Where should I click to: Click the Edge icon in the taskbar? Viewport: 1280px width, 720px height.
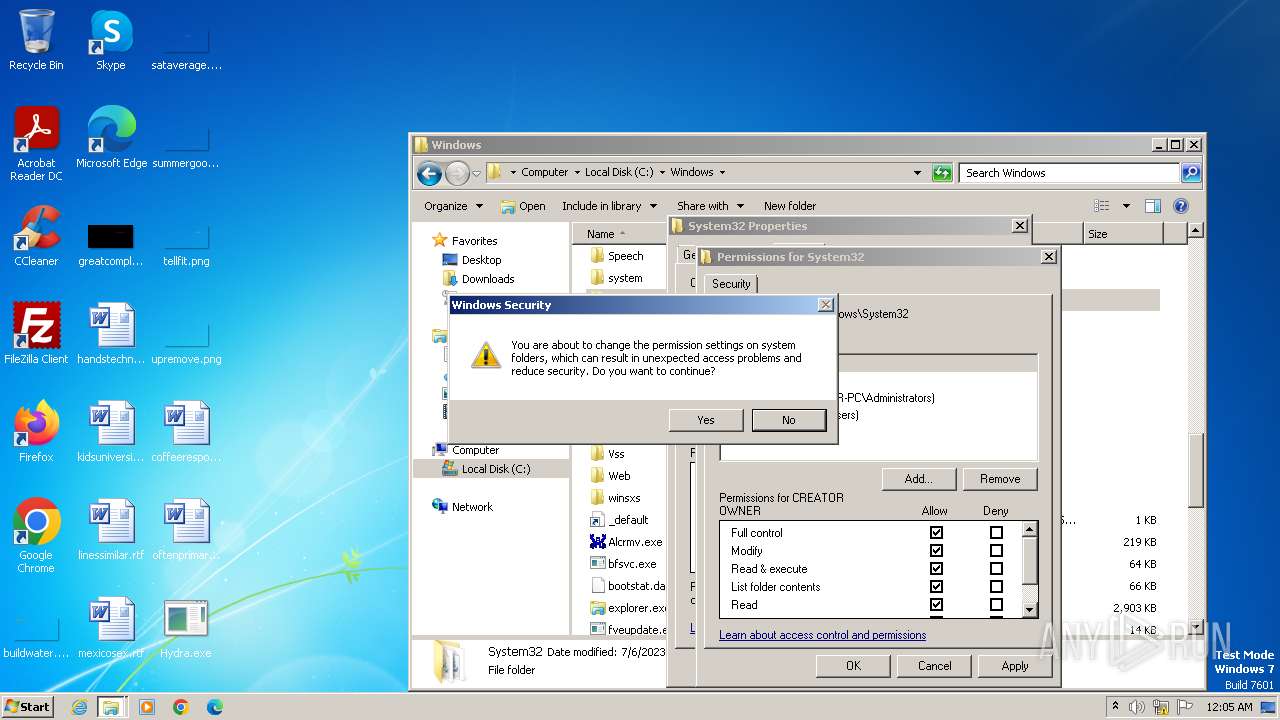pyautogui.click(x=215, y=707)
